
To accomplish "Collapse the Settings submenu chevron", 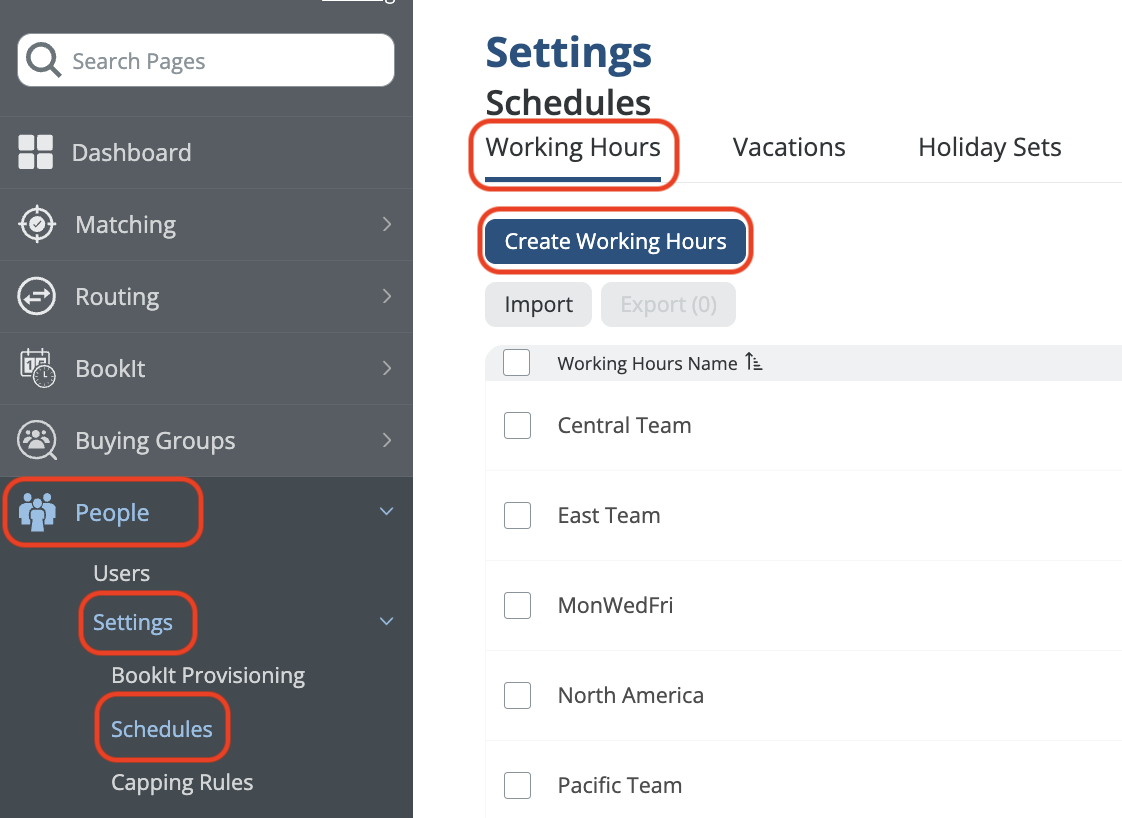I will coord(387,622).
